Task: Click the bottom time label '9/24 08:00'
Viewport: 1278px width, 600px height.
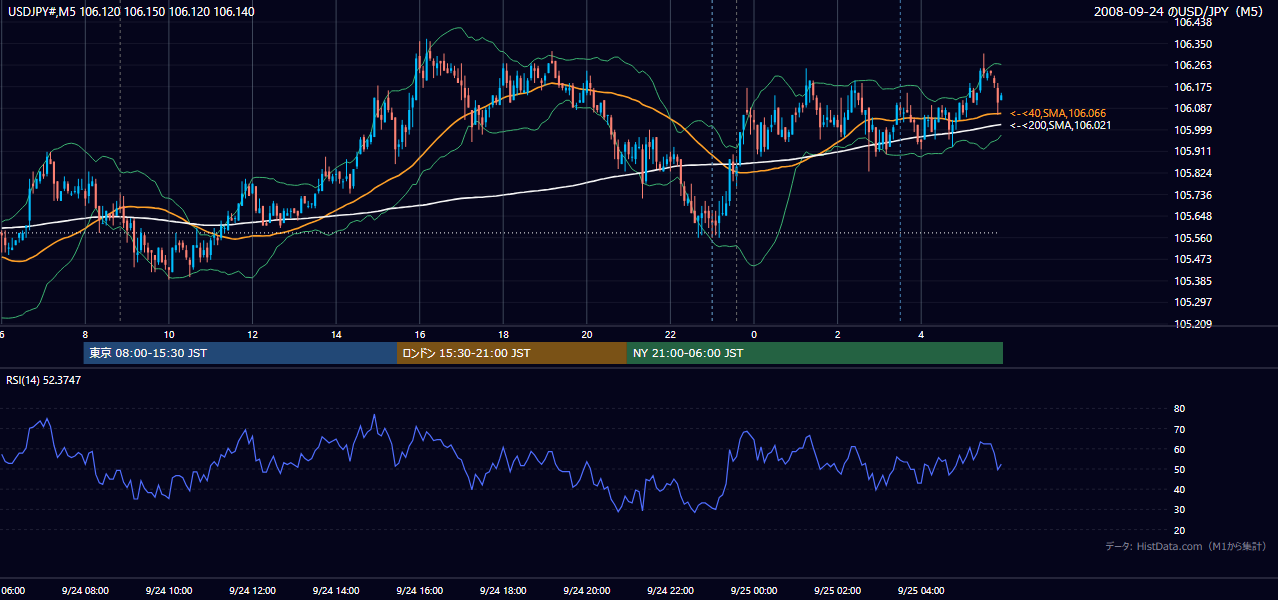Action: click(85, 591)
